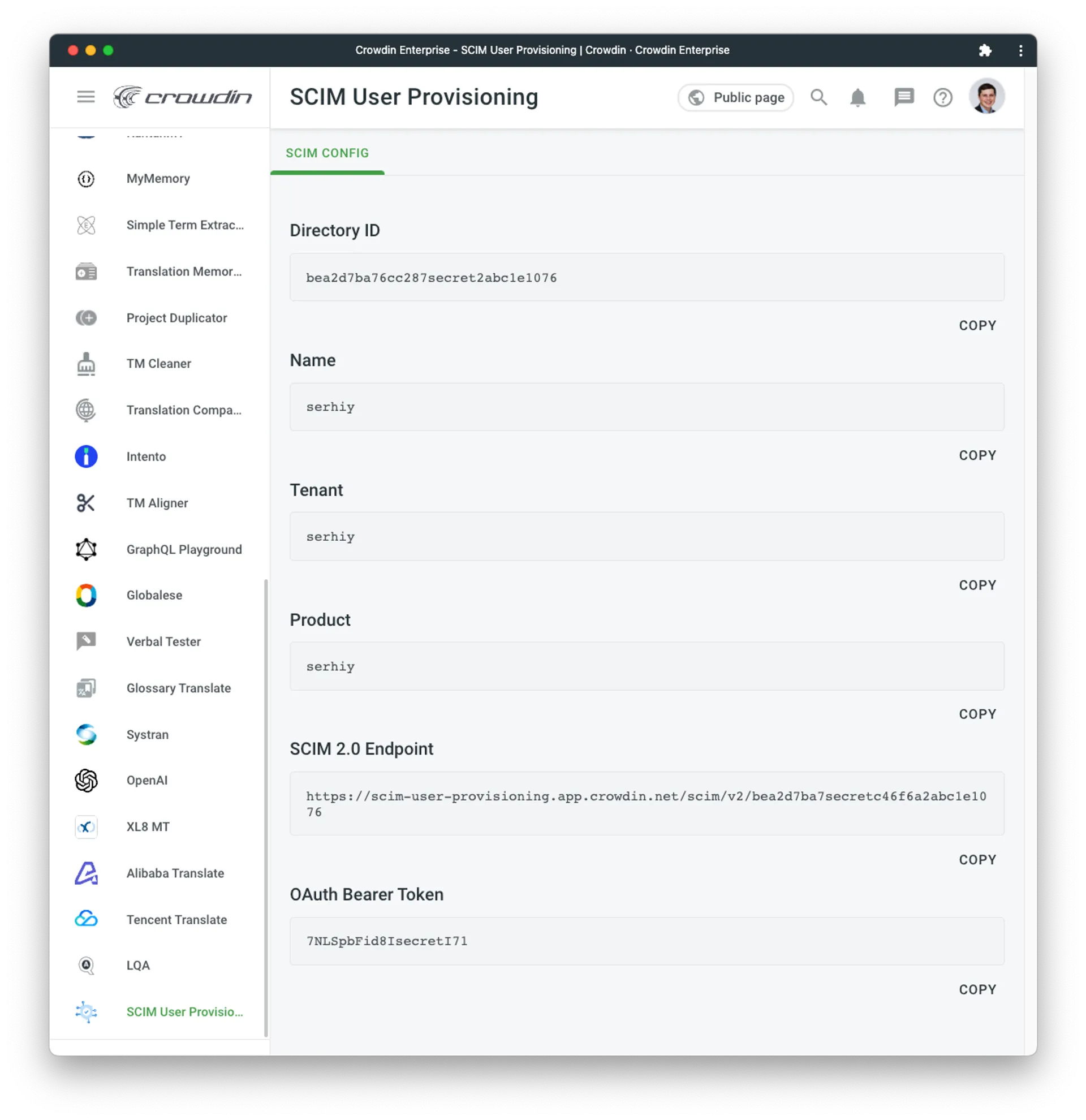Viewport: 1086px width, 1120px height.
Task: Open the hamburger menu icon
Action: click(x=85, y=97)
